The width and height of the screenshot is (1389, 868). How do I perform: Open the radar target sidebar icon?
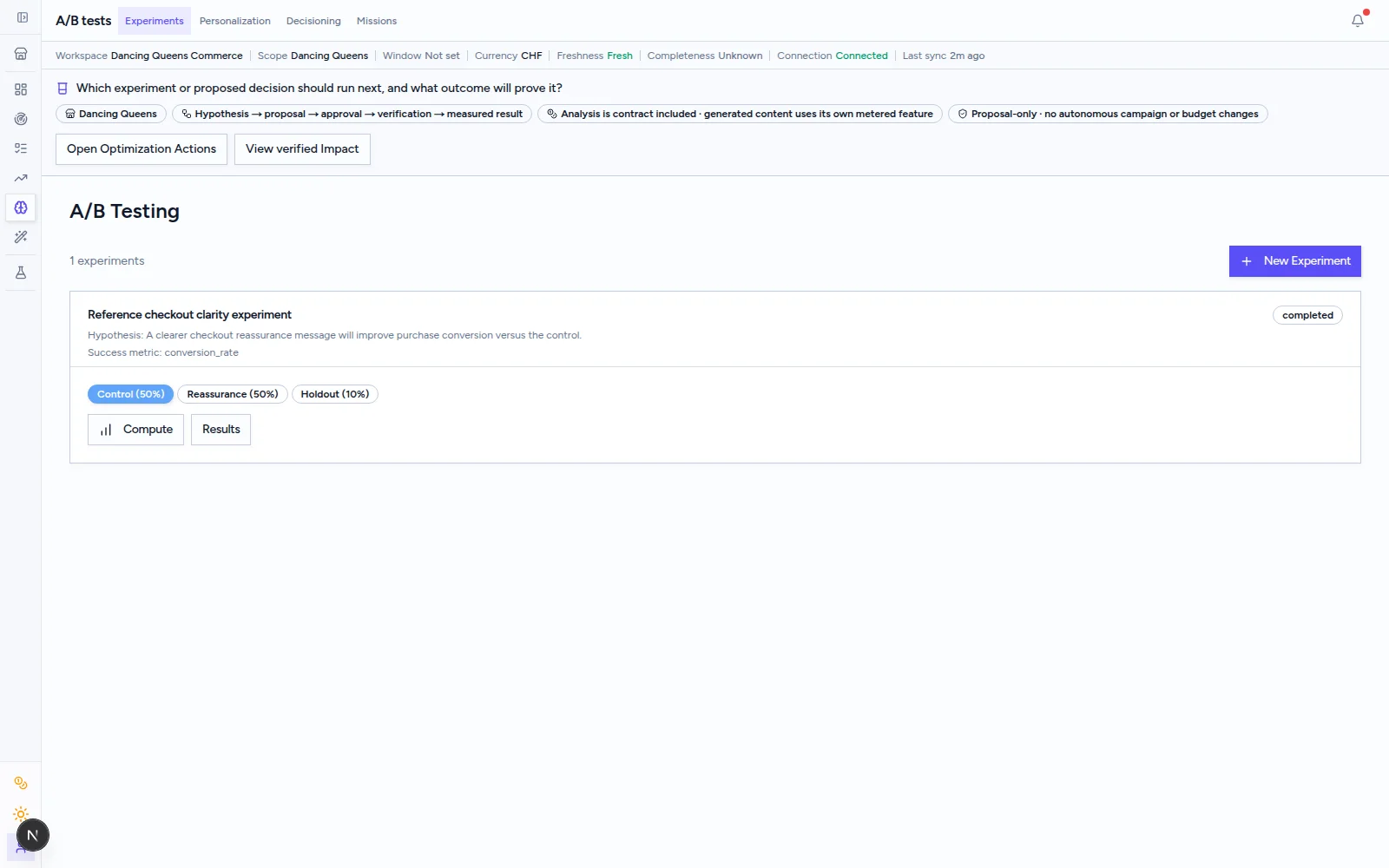21,119
